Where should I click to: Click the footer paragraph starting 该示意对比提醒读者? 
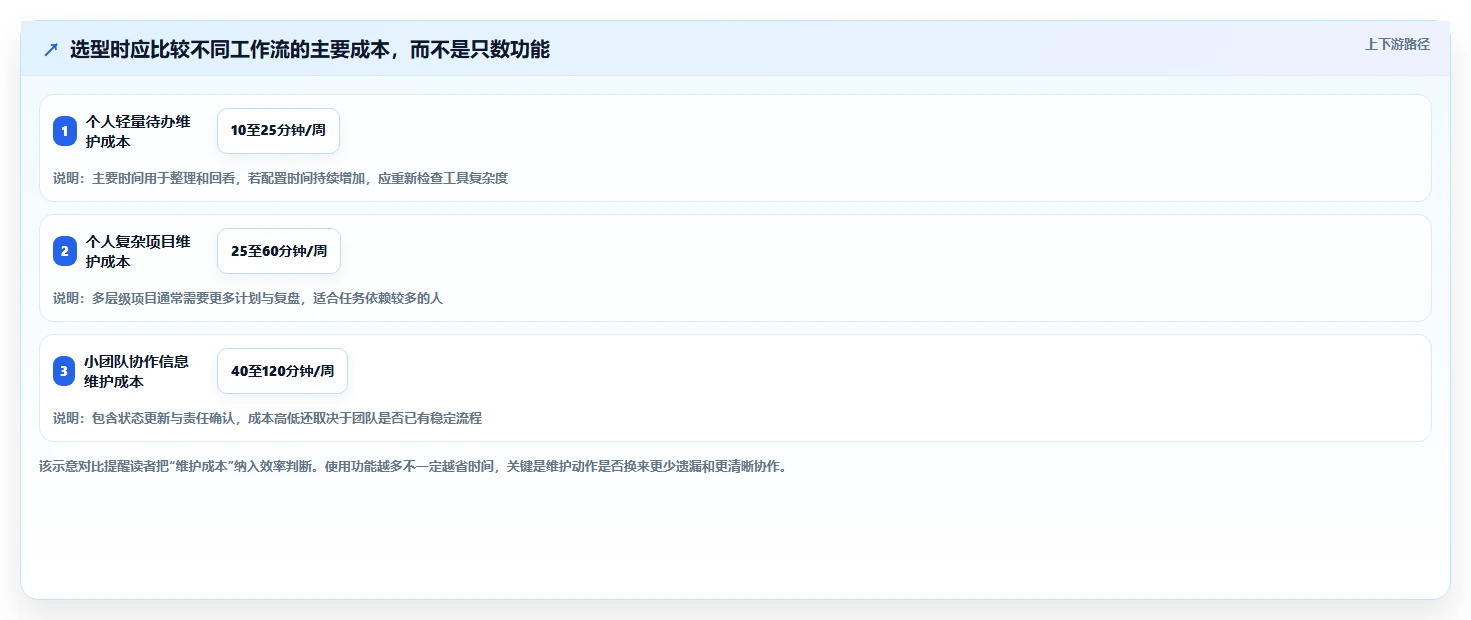click(413, 466)
